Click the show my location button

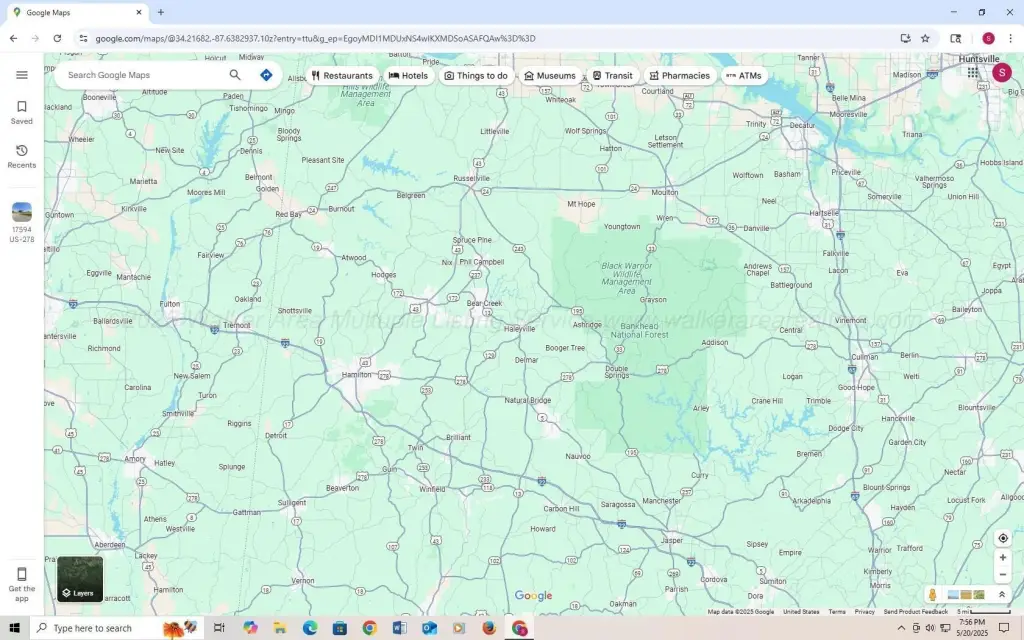pyautogui.click(x=1003, y=538)
